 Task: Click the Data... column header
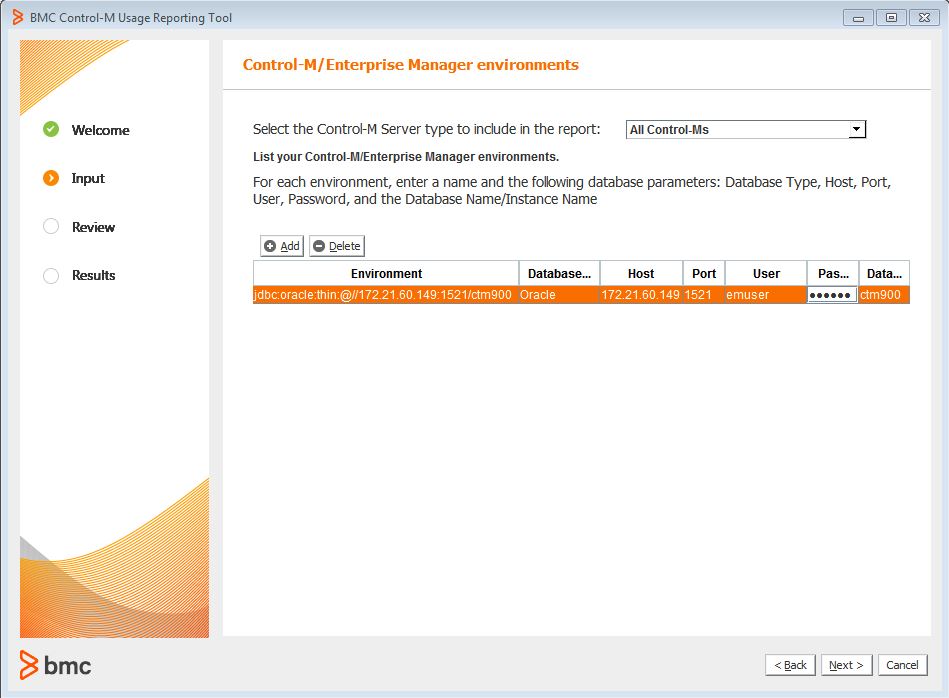point(884,274)
